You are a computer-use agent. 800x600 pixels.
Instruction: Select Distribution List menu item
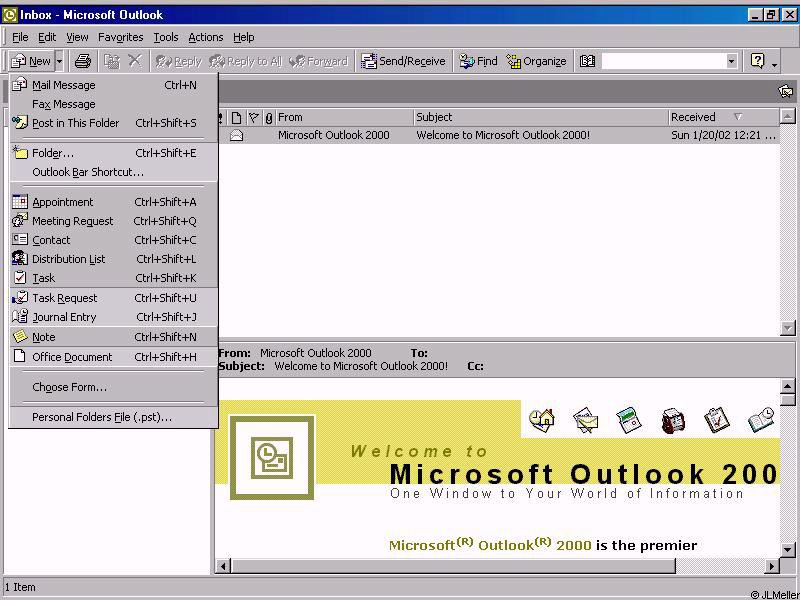pyautogui.click(x=113, y=259)
